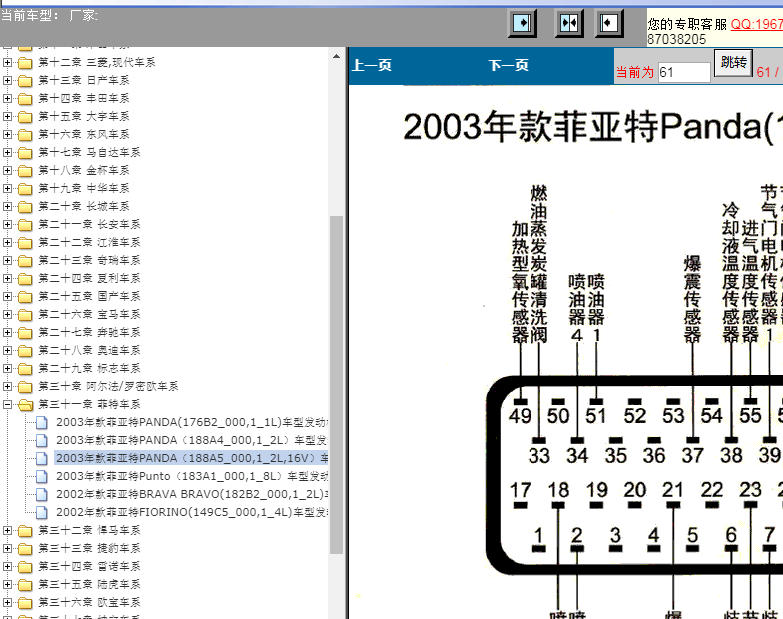The height and width of the screenshot is (619, 783).
Task: Select 第三十六章 欧宝车系 chapter label
Action: [x=89, y=602]
